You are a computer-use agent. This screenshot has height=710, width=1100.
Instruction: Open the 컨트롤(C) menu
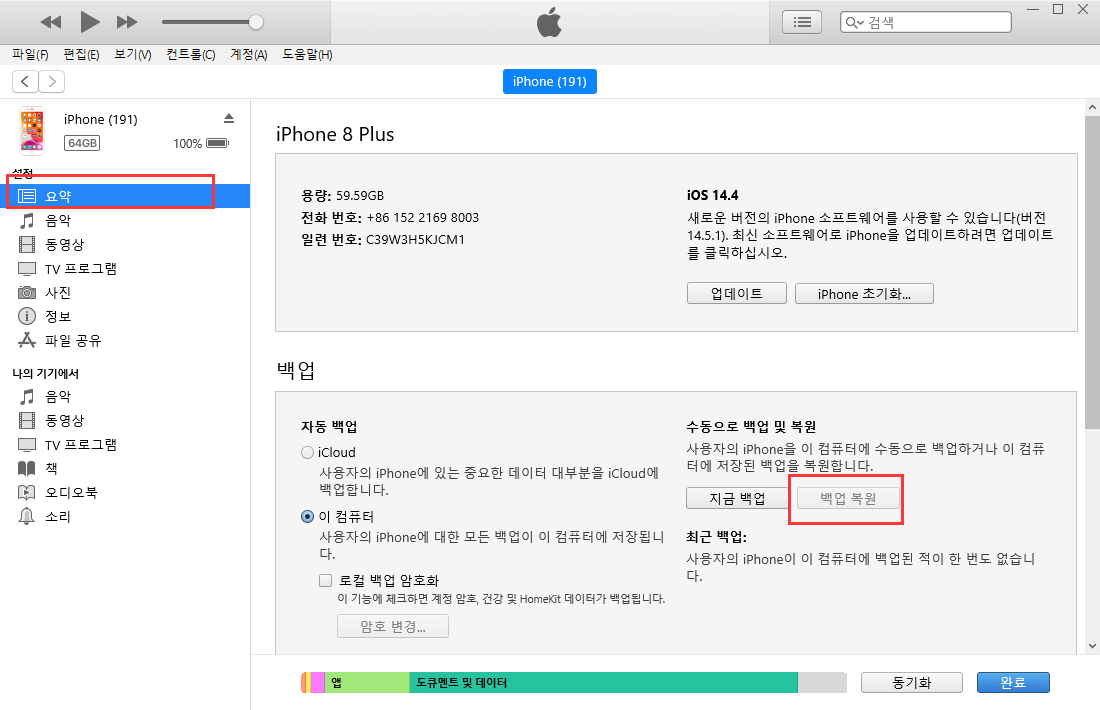[x=190, y=54]
